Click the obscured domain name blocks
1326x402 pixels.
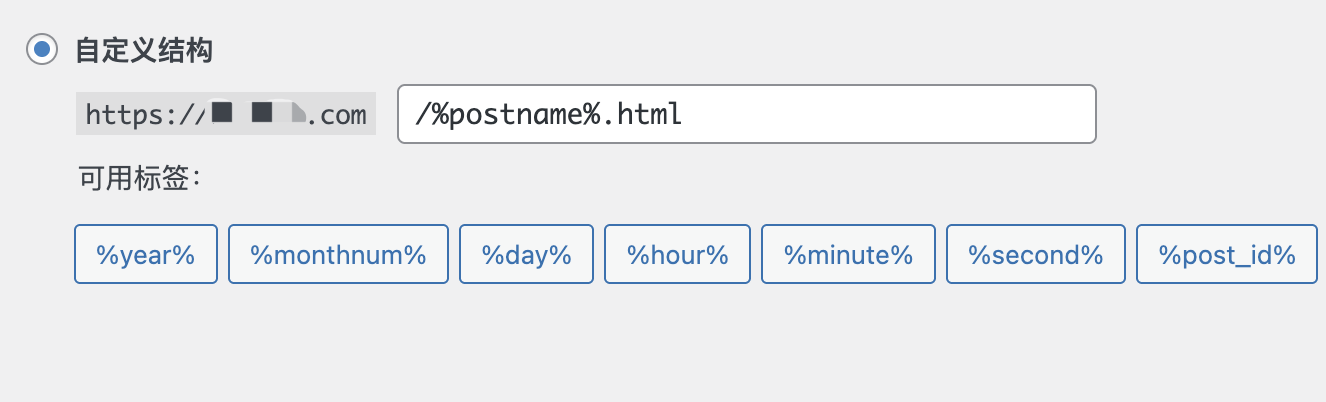[x=257, y=113]
